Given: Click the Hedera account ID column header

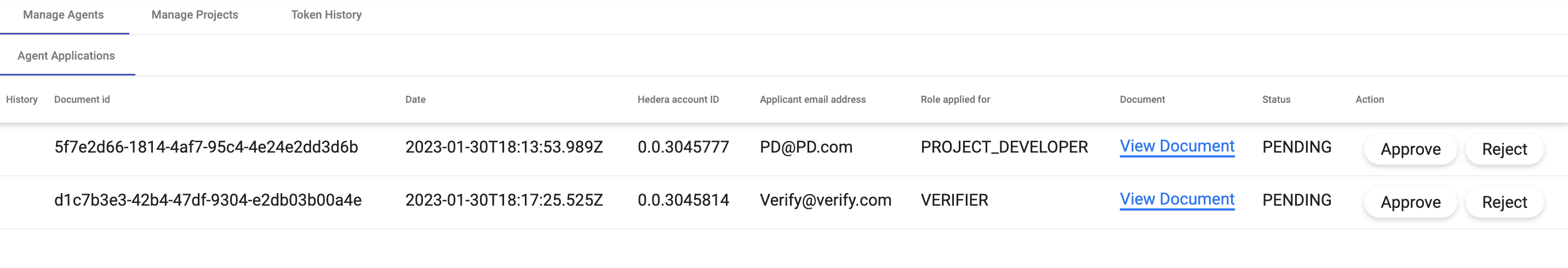Looking at the screenshot, I should 678,100.
